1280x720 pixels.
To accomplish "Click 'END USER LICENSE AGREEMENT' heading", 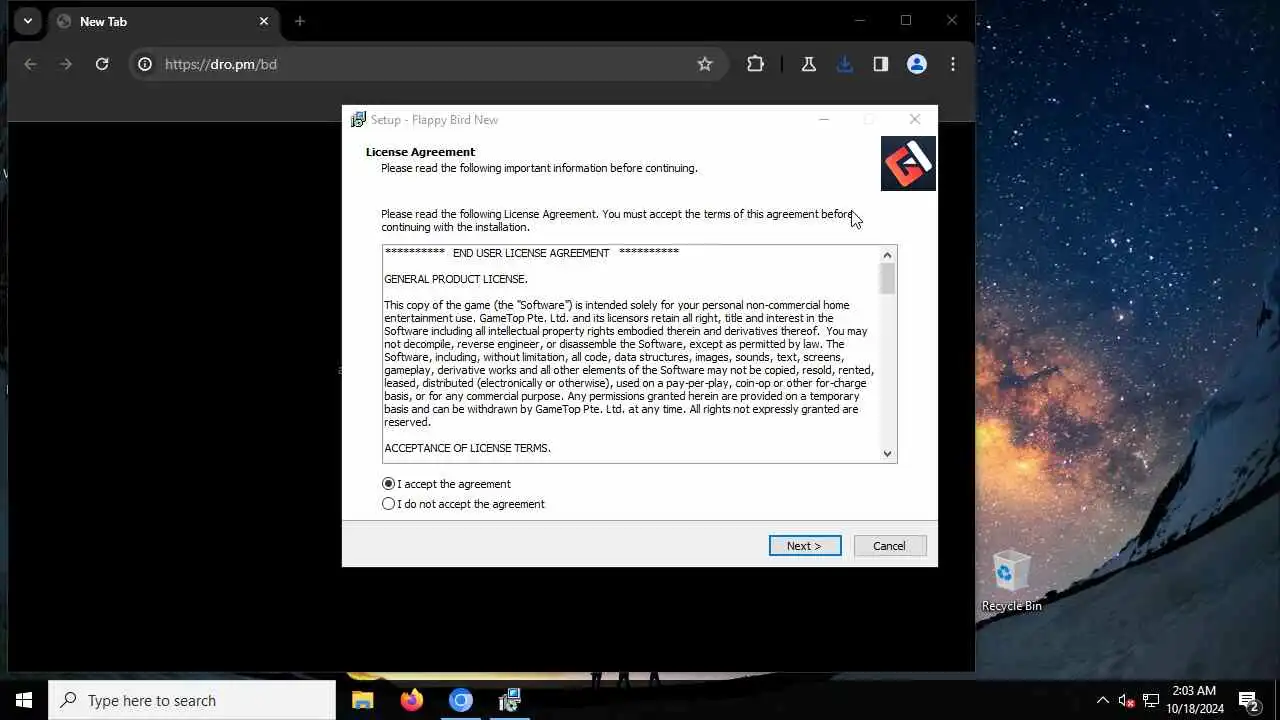I will click(531, 253).
